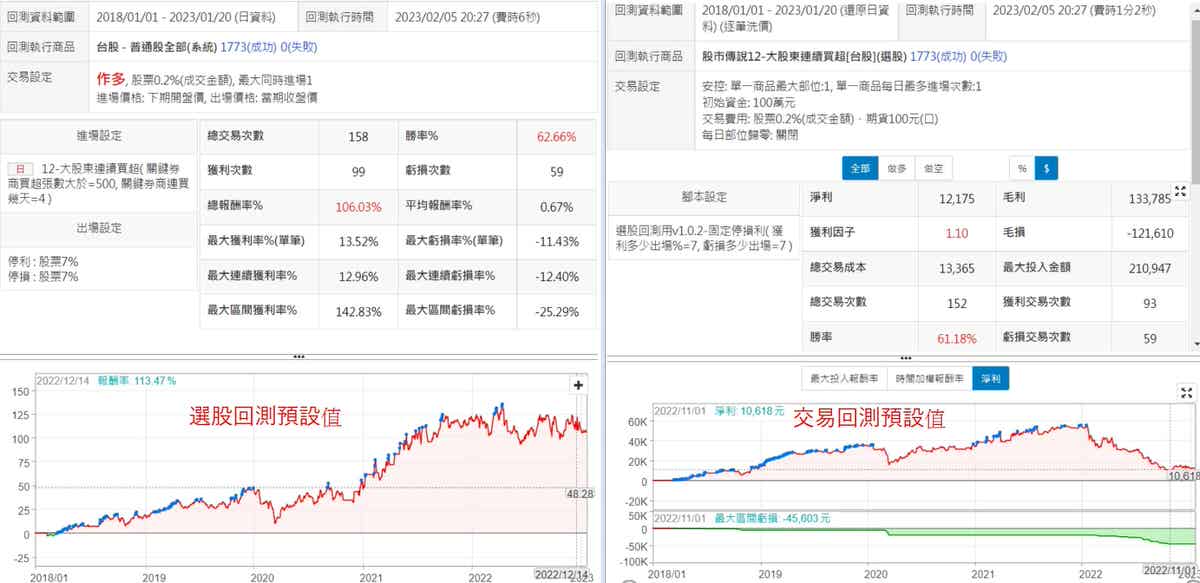Click the plus icon on left chart
Screen dimensions: 1200x583
(578, 385)
